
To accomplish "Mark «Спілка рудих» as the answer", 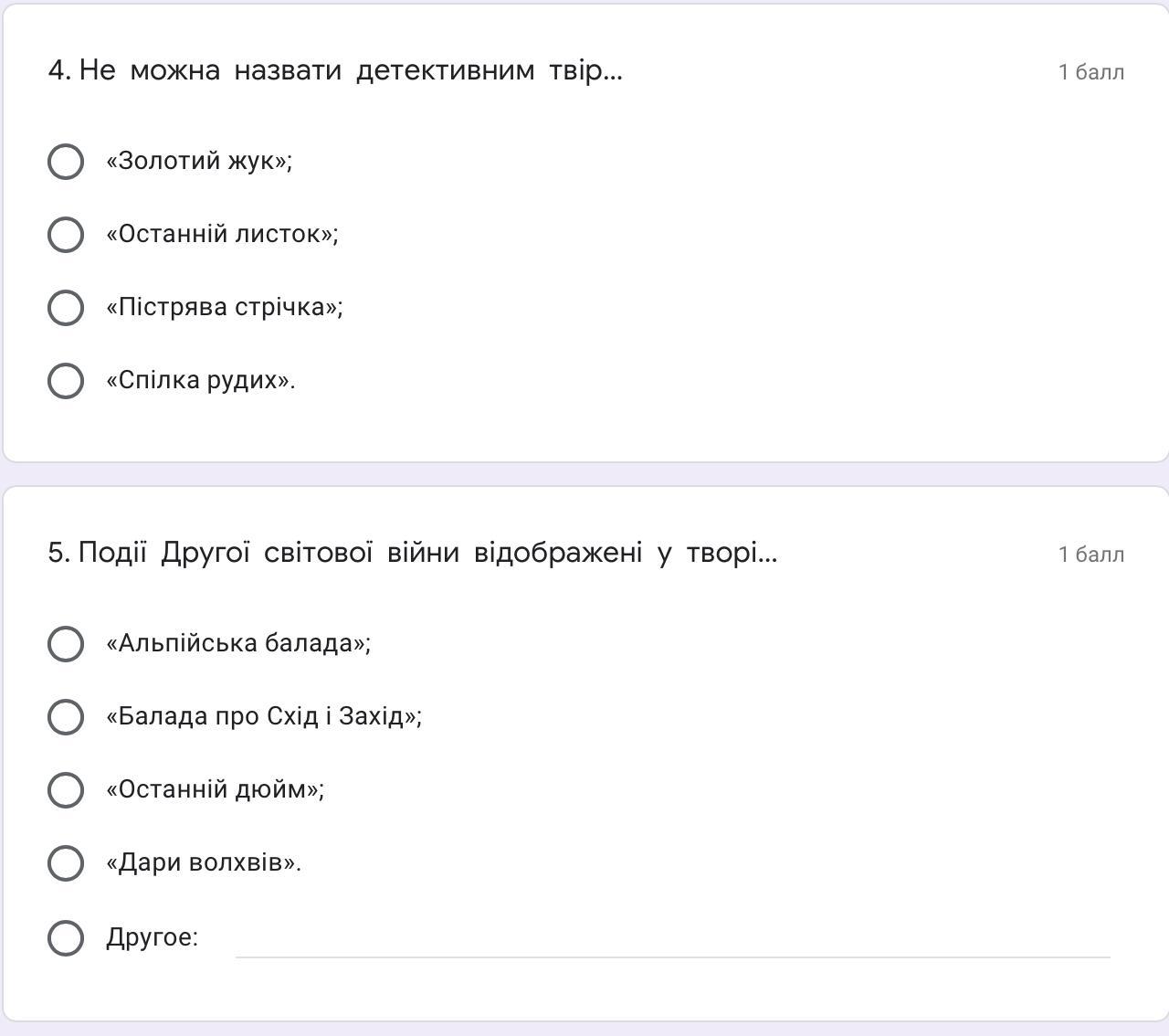I will point(66,381).
